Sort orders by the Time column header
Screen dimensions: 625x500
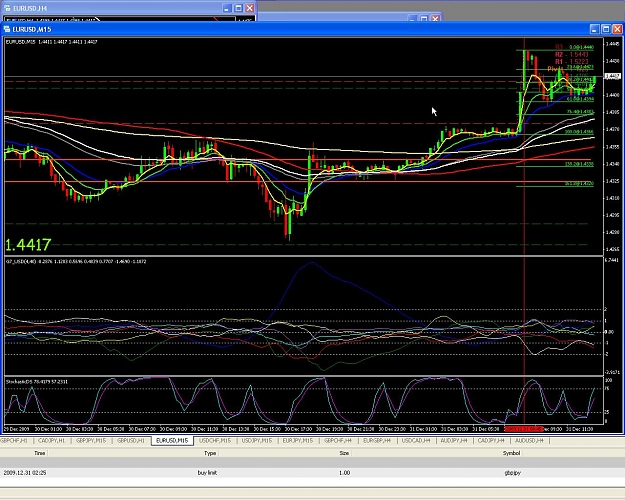tap(39, 453)
